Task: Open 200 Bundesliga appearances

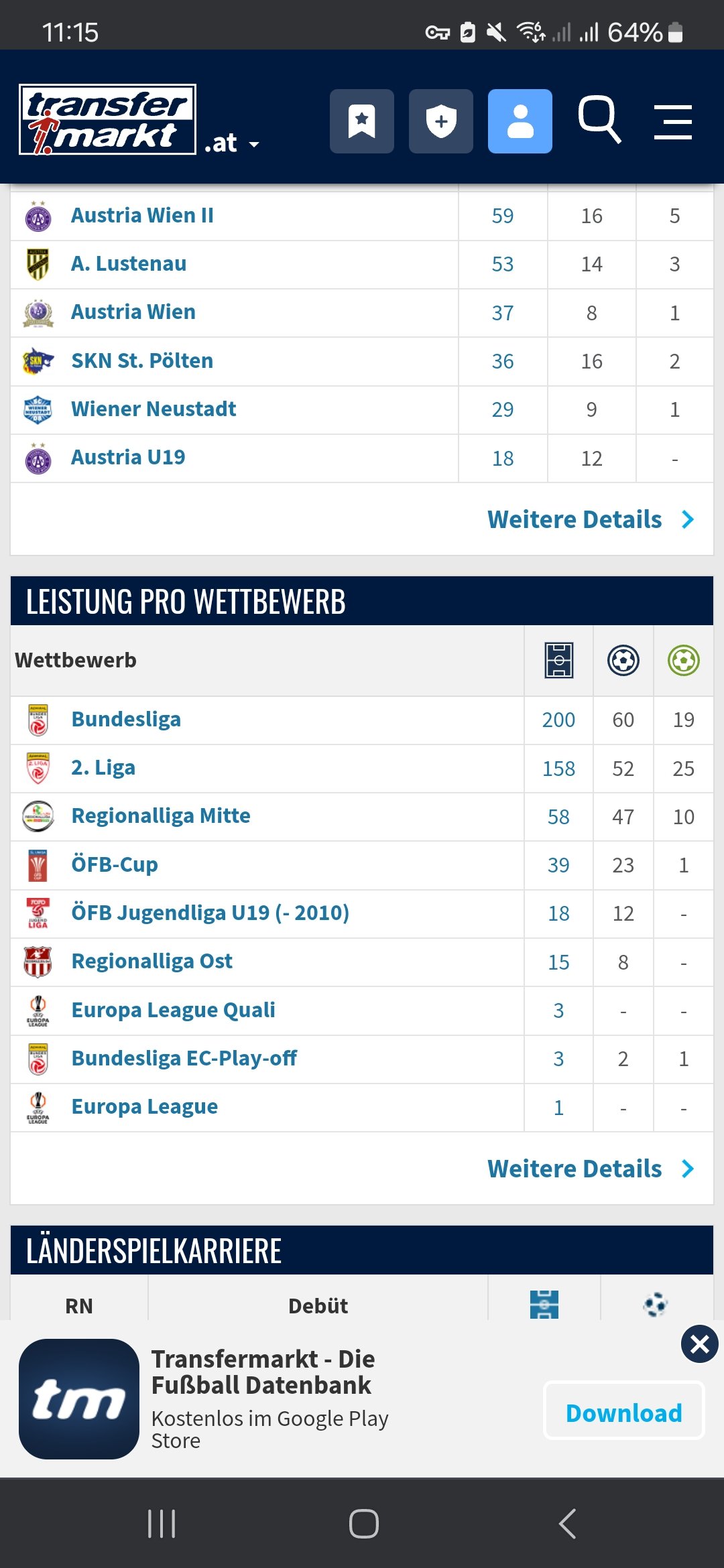Action: point(558,720)
